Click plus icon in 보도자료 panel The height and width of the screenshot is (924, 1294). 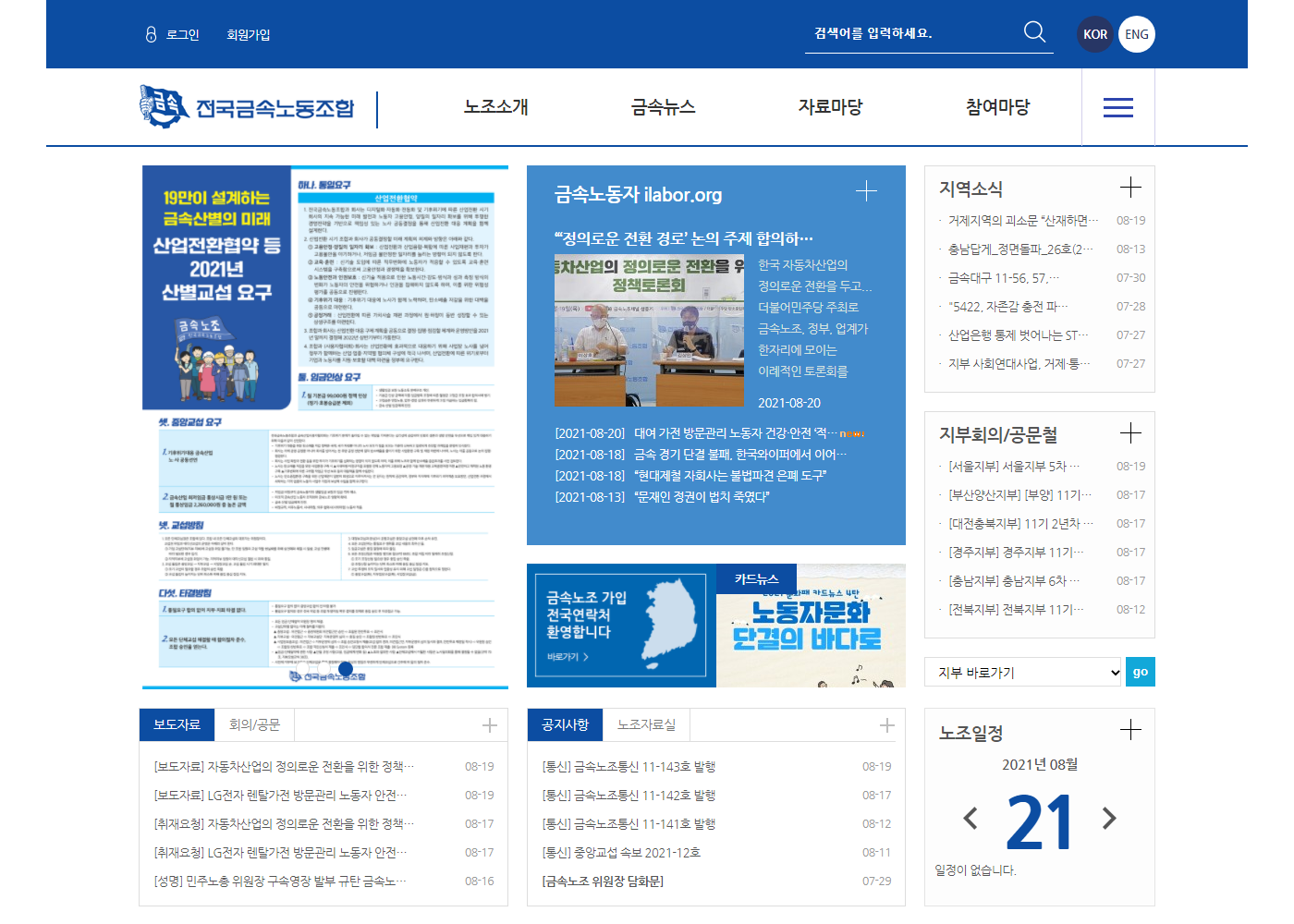click(490, 725)
